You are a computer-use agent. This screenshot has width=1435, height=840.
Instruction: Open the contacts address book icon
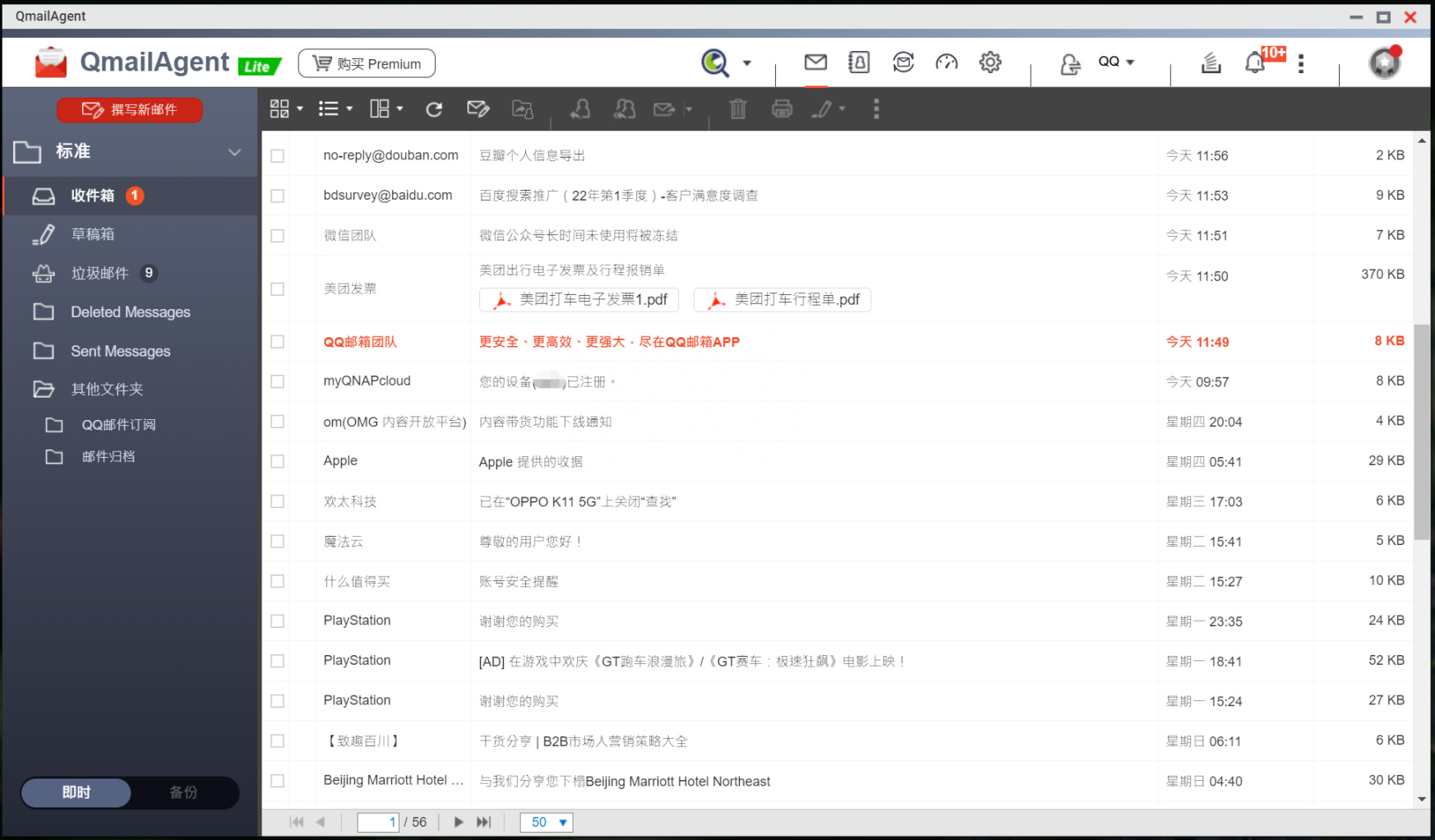coord(859,62)
